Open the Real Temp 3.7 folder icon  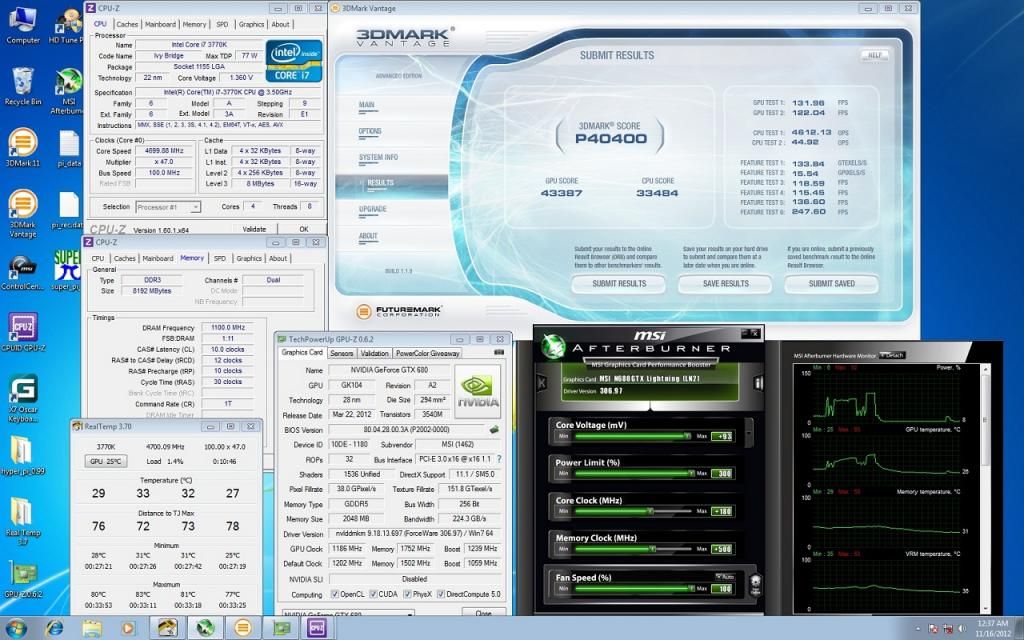(23, 520)
